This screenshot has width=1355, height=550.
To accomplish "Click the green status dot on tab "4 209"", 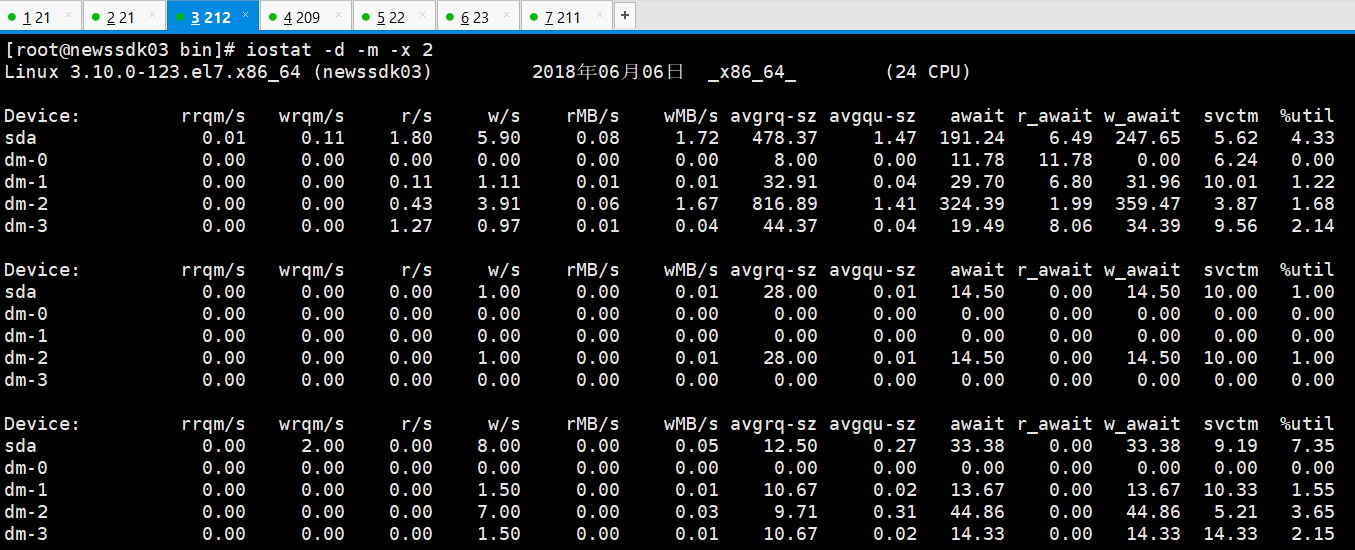I will click(x=273, y=17).
